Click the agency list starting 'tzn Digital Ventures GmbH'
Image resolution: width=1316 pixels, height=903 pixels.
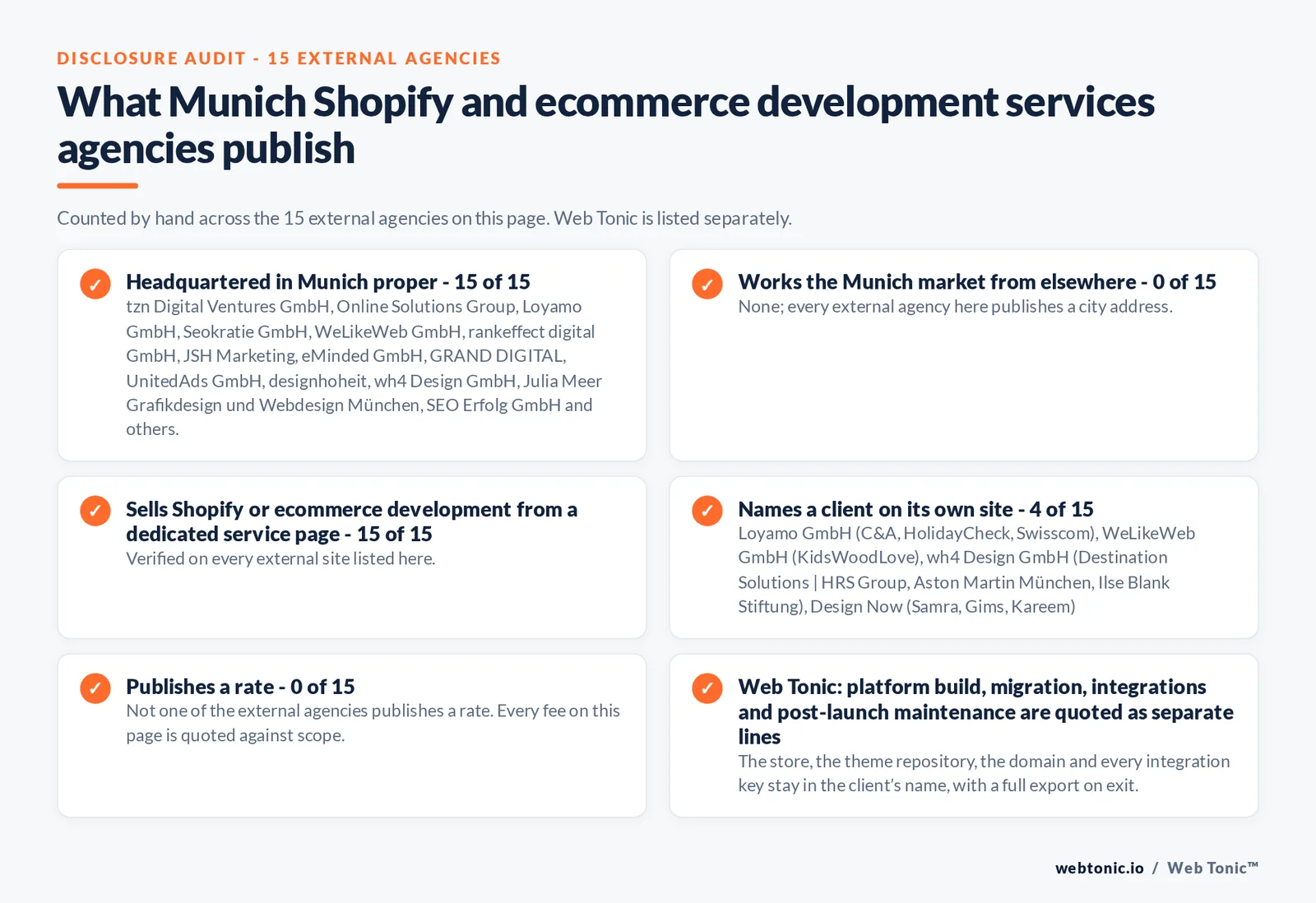pos(364,368)
